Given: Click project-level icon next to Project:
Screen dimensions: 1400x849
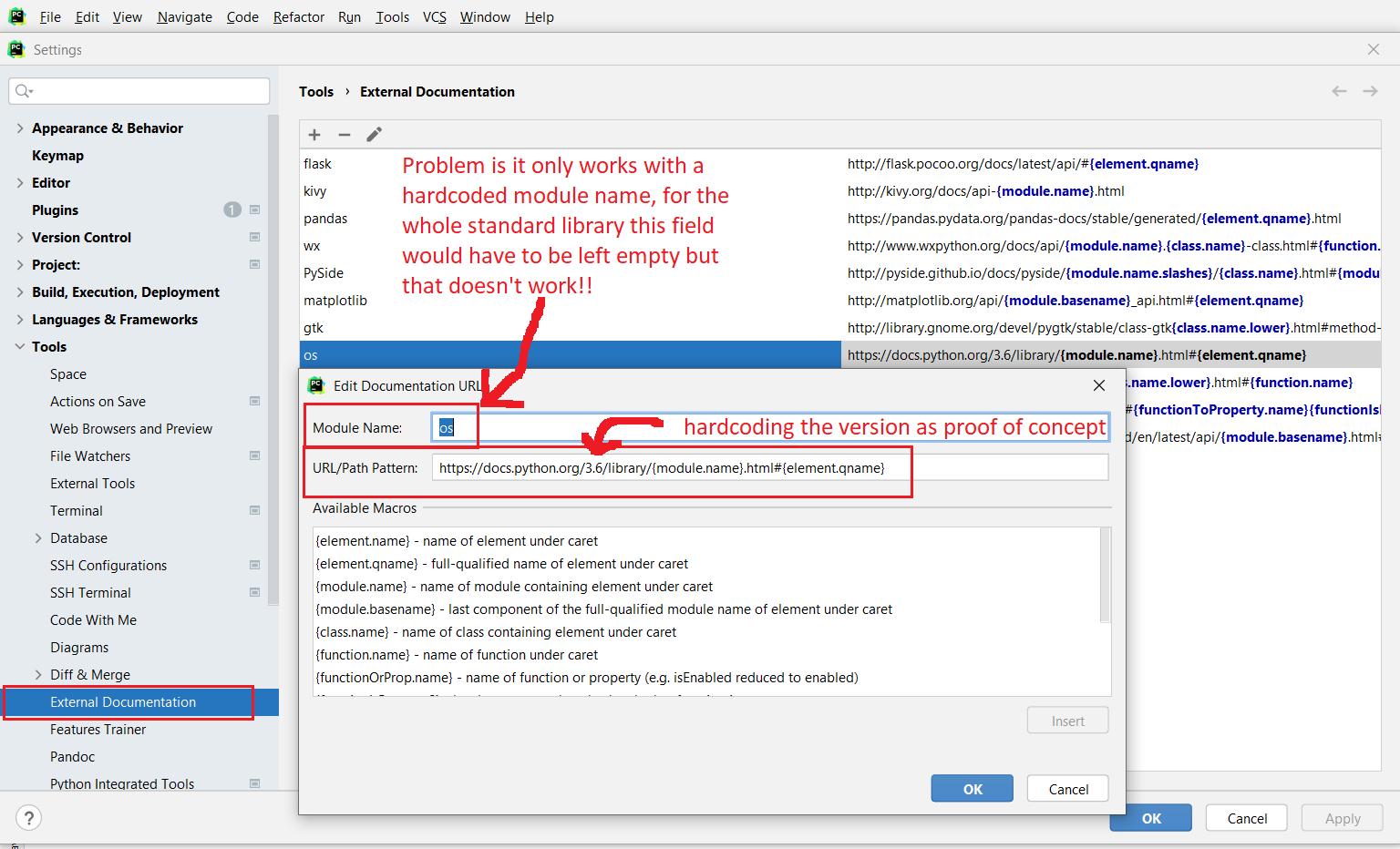Looking at the screenshot, I should 255,264.
